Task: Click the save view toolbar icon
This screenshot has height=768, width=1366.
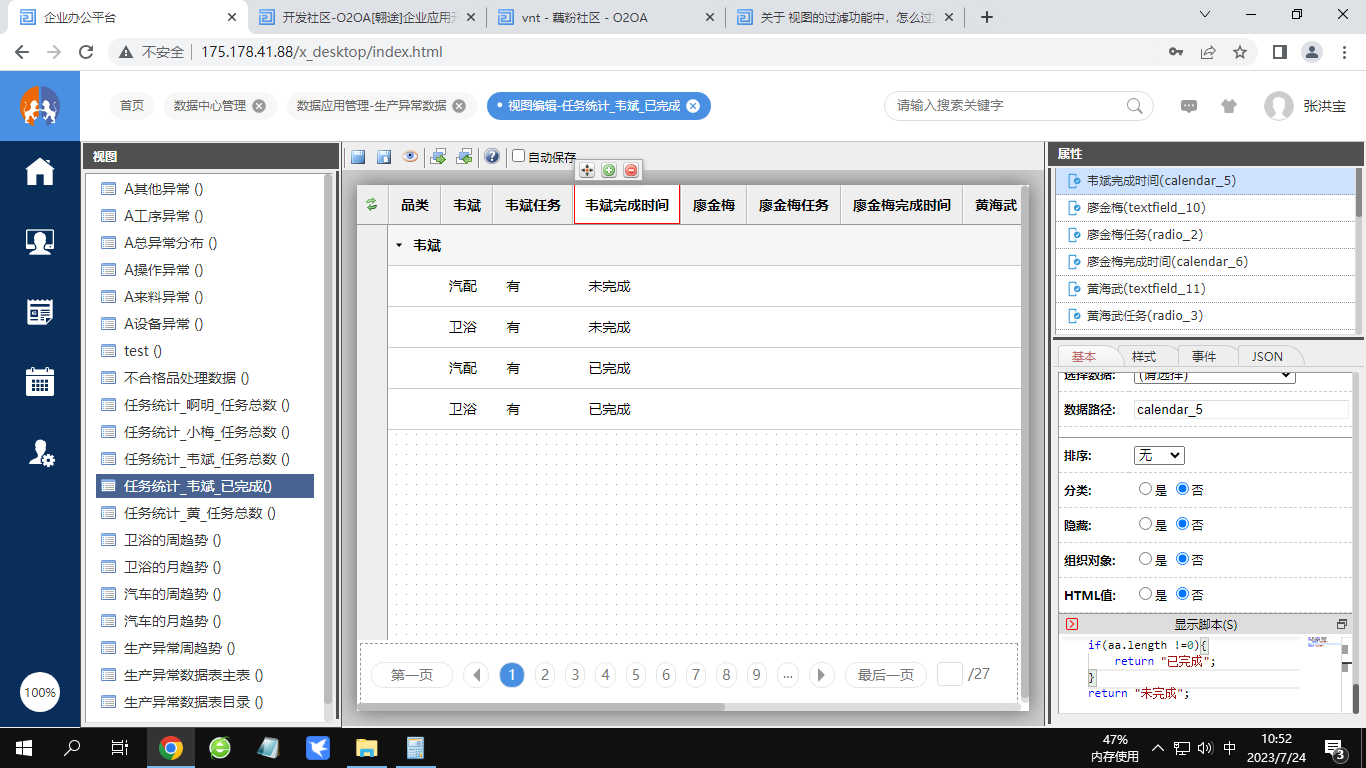Action: pos(358,157)
